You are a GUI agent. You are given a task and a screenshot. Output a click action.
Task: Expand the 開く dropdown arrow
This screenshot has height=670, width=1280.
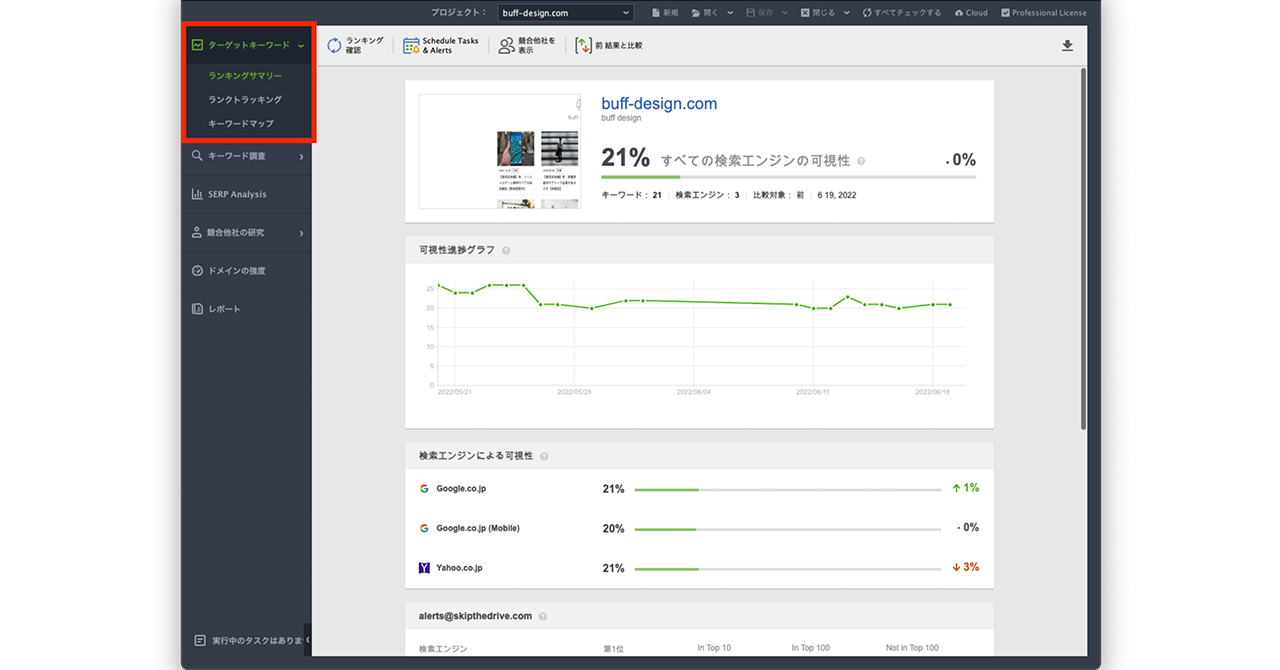(730, 13)
